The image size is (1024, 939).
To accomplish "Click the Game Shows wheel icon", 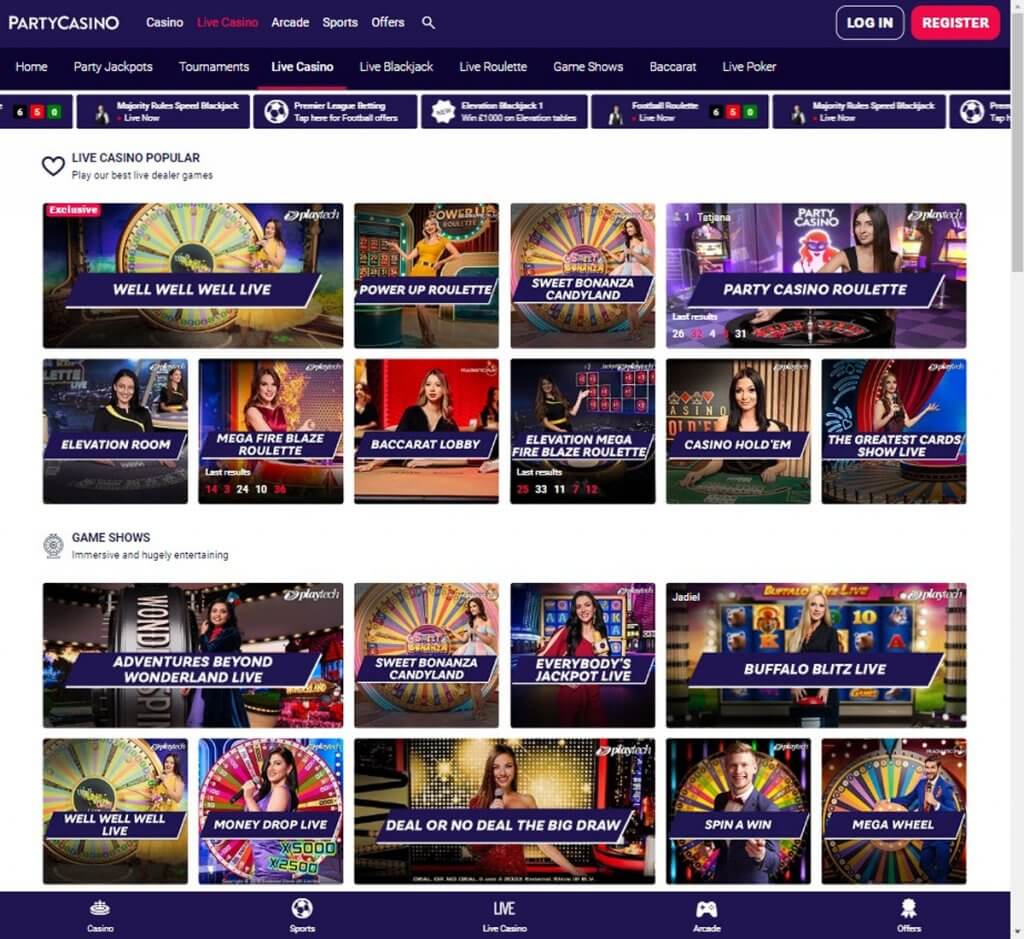I will point(54,546).
